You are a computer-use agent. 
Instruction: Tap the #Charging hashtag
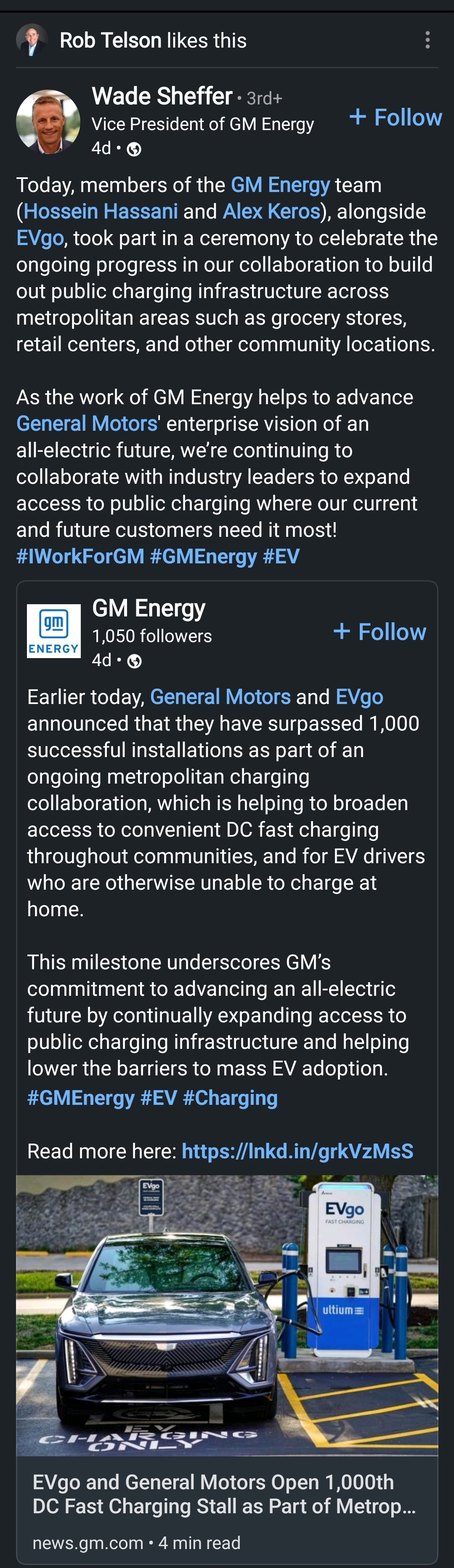pos(230,1098)
